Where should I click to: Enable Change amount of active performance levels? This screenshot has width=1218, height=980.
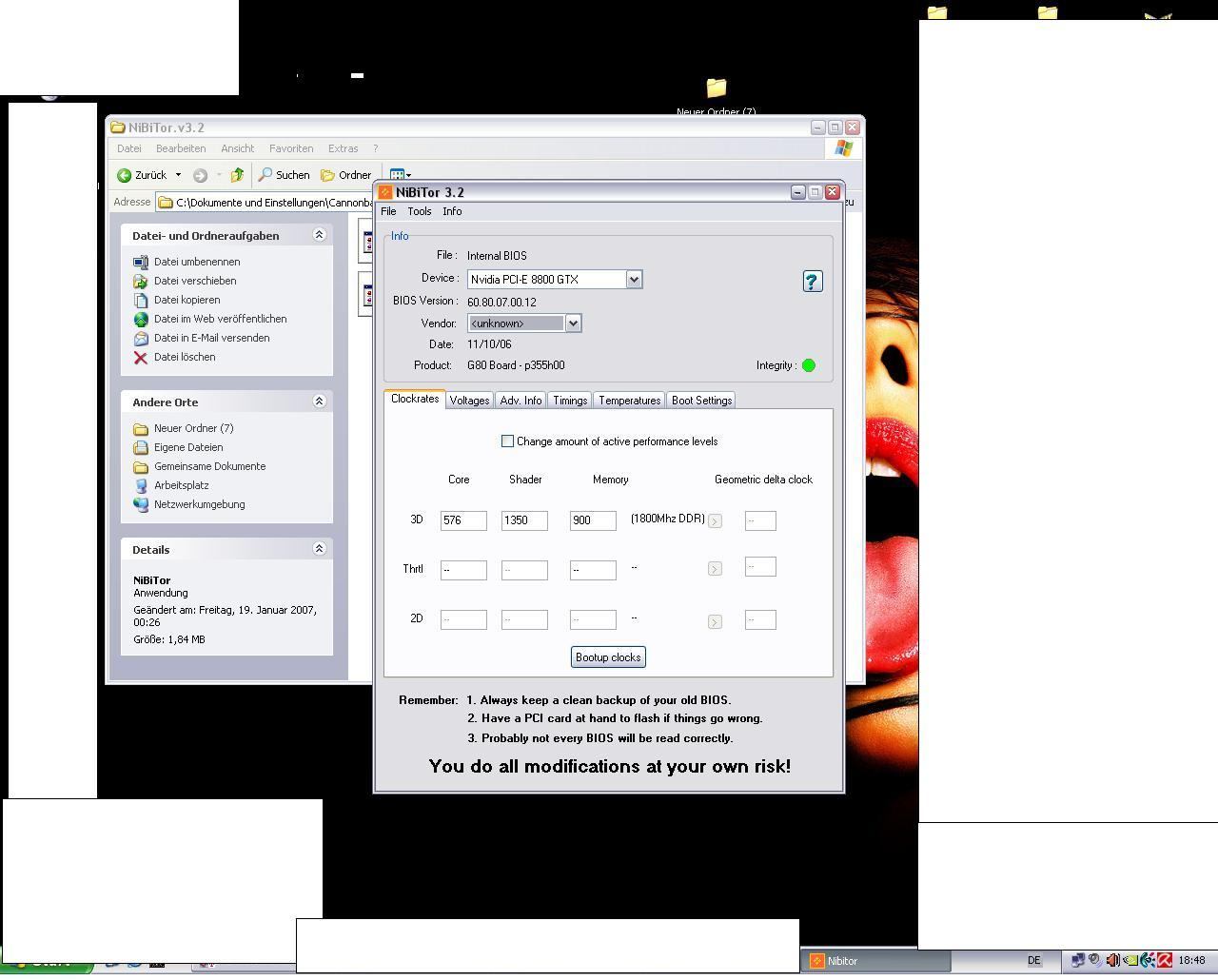(507, 441)
